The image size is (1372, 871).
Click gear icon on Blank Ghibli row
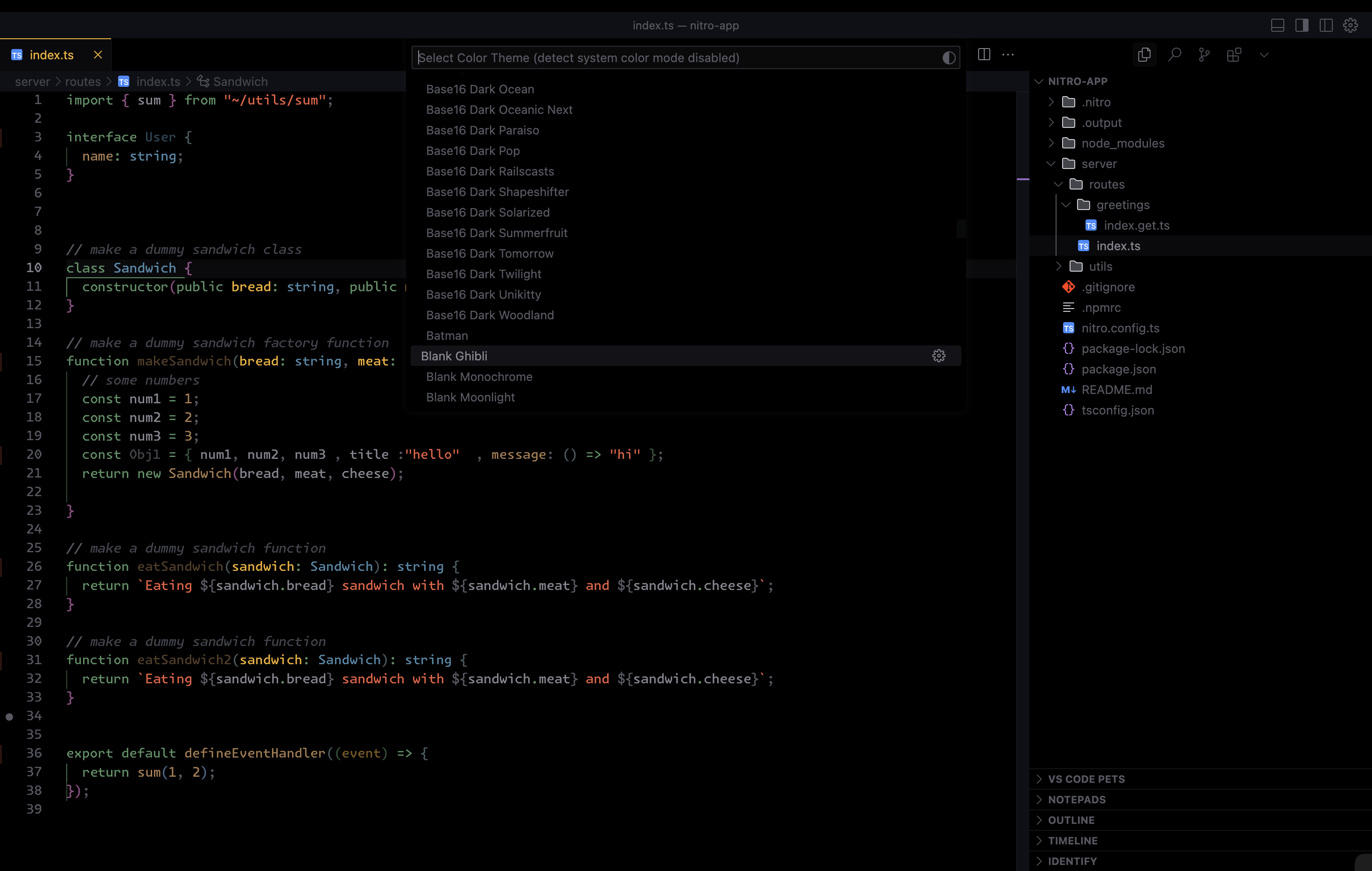(938, 356)
